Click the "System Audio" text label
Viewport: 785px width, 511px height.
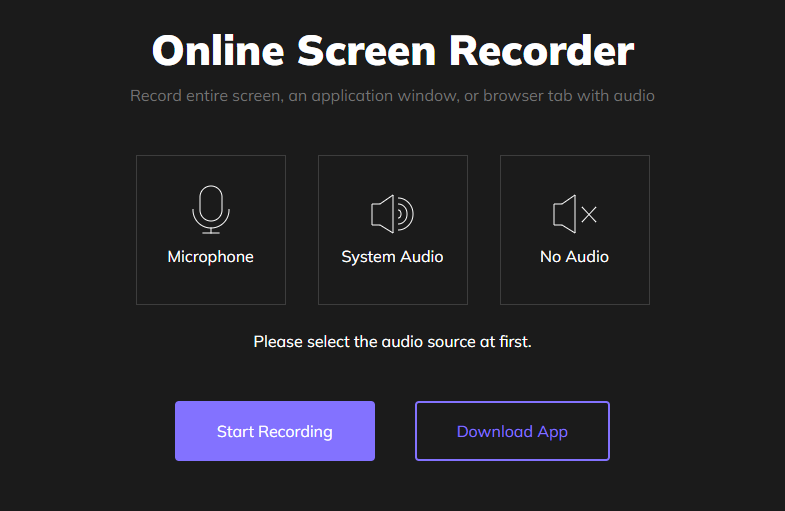click(392, 257)
